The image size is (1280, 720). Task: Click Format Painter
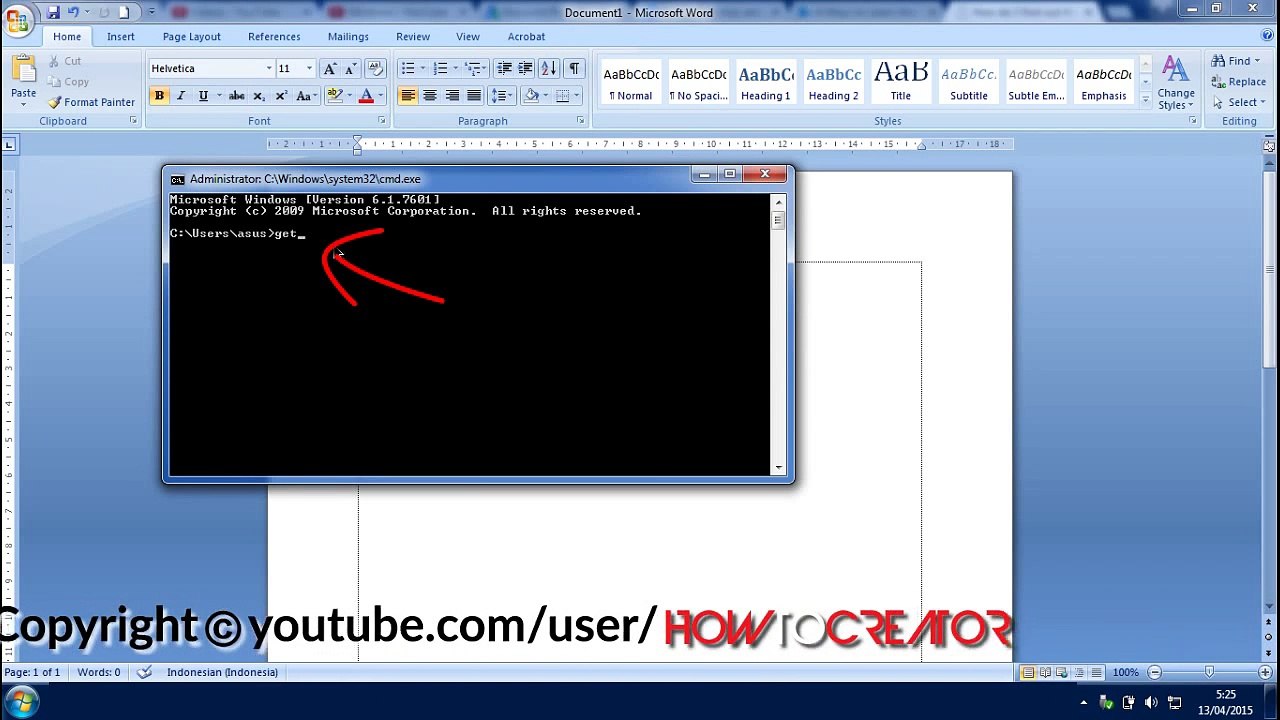91,102
